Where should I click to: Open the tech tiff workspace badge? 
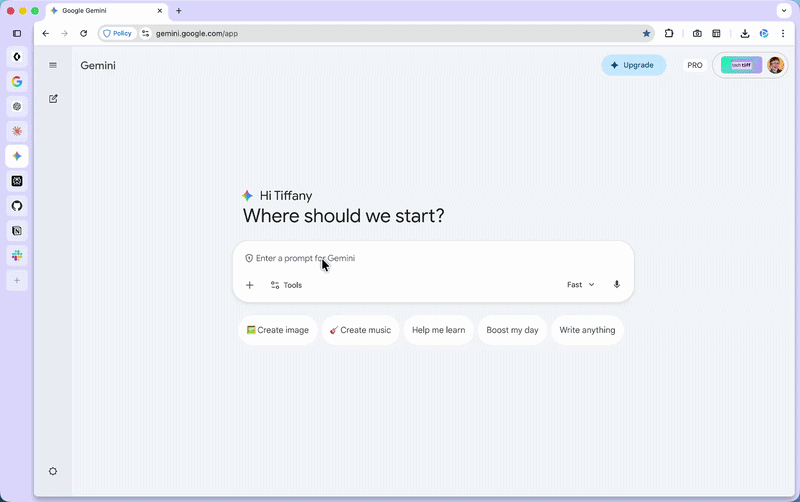click(x=741, y=65)
